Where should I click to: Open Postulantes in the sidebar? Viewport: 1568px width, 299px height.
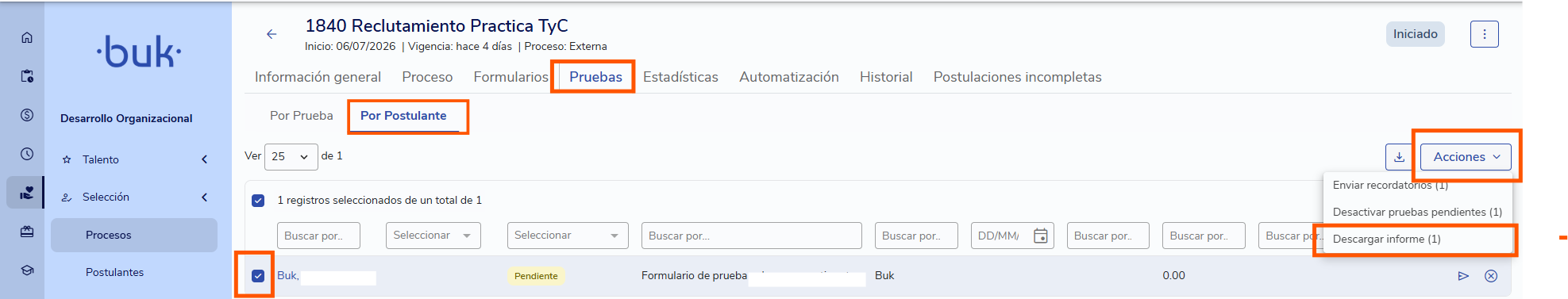click(x=115, y=272)
